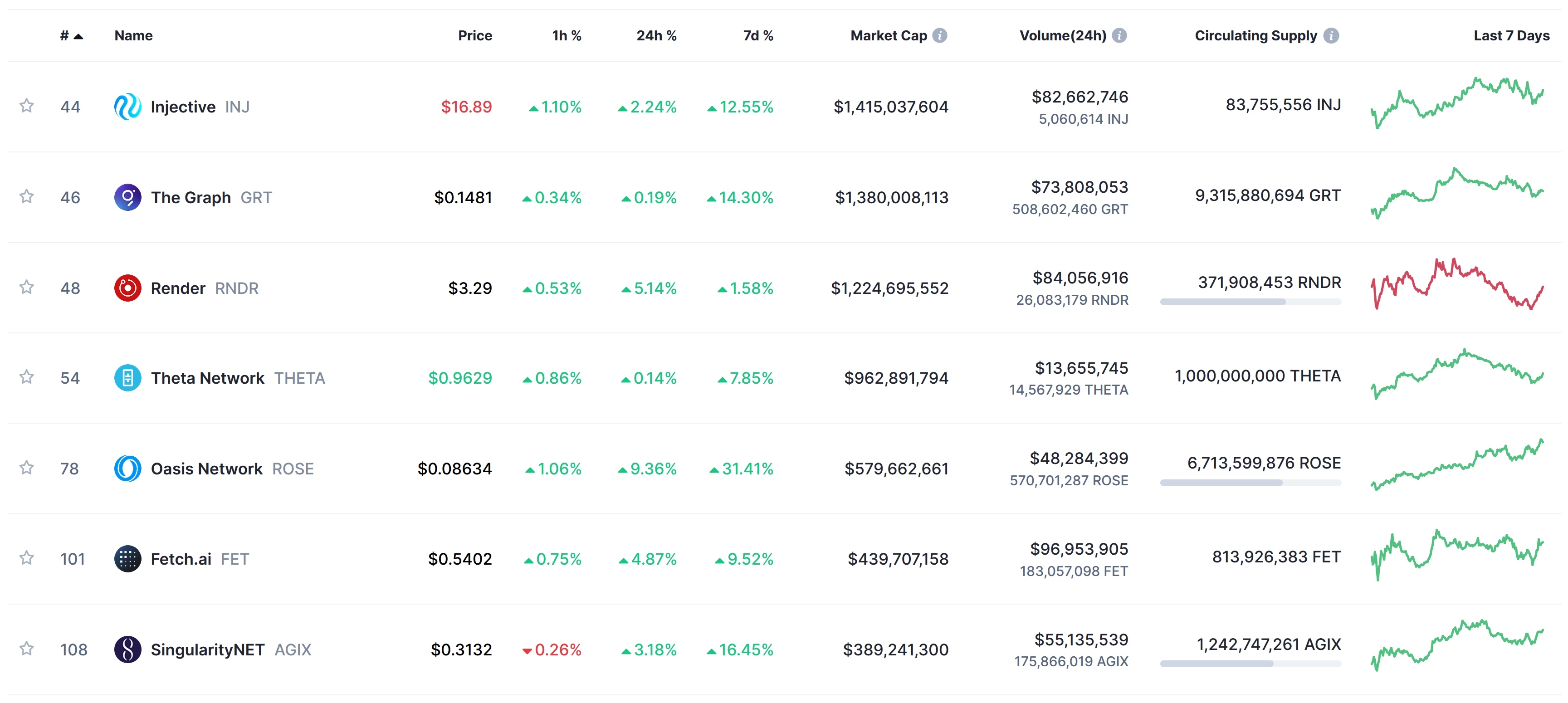1568x703 pixels.
Task: Click Theta volume $13,655,745
Action: [x=1082, y=368]
